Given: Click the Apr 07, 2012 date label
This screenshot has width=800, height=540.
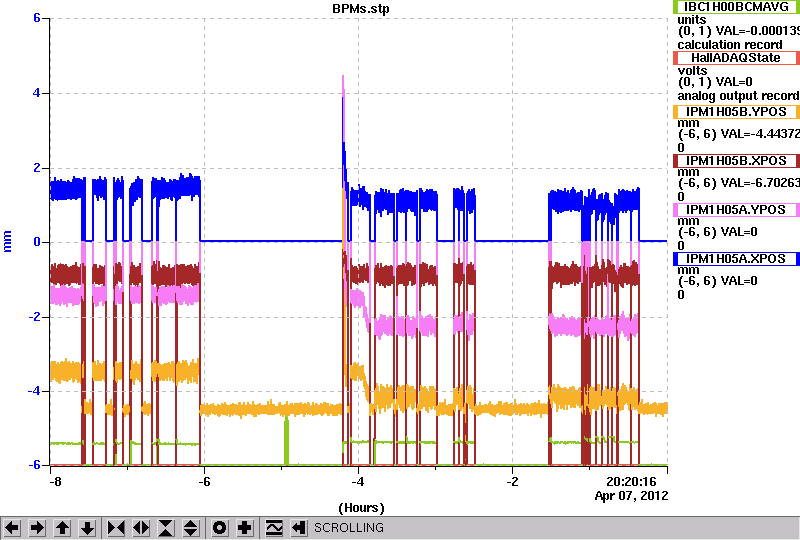Looking at the screenshot, I should point(631,496).
